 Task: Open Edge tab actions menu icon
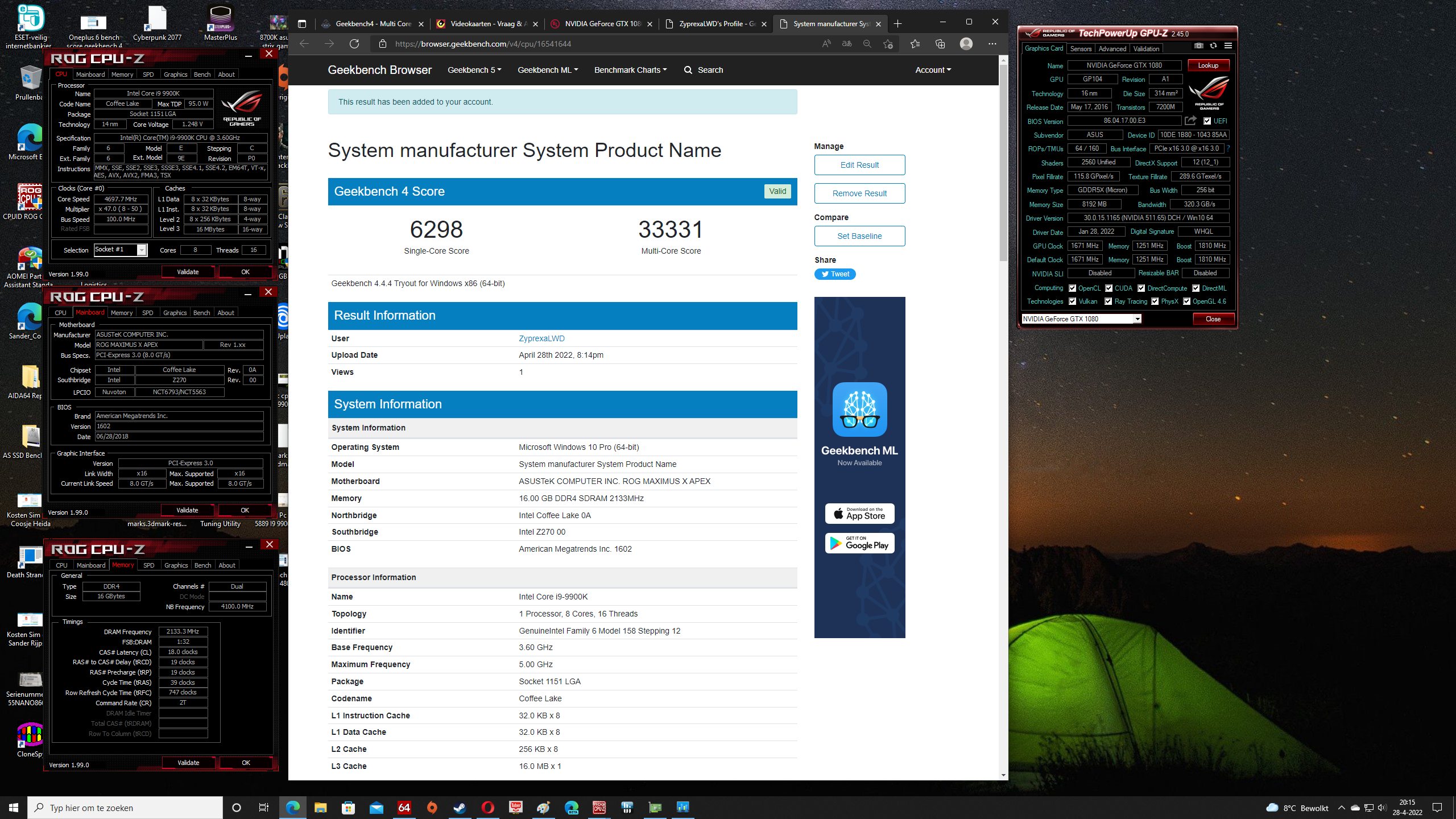302,24
